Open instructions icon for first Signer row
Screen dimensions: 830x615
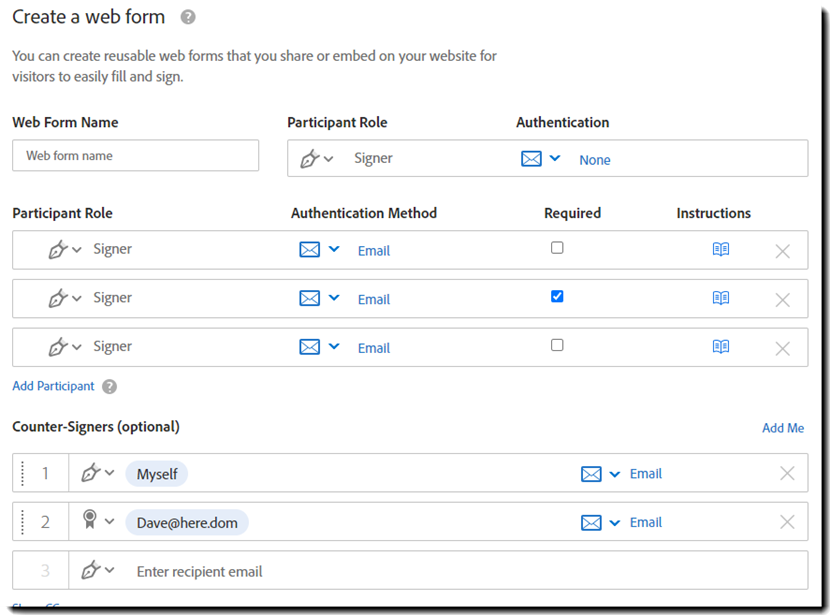(x=720, y=250)
